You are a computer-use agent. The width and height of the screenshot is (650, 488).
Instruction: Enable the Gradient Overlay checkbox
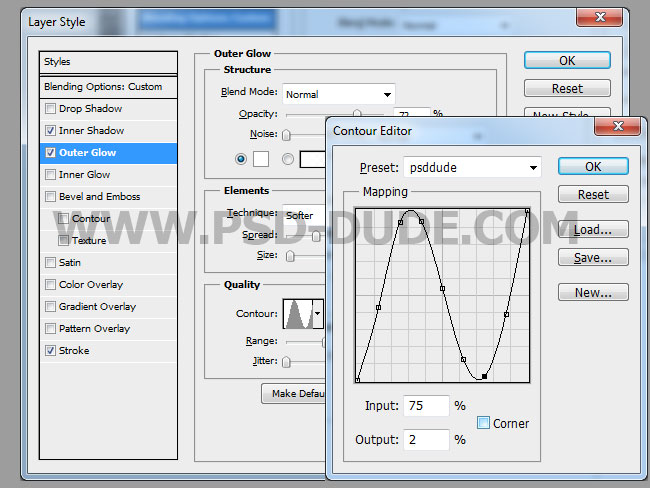click(50, 306)
